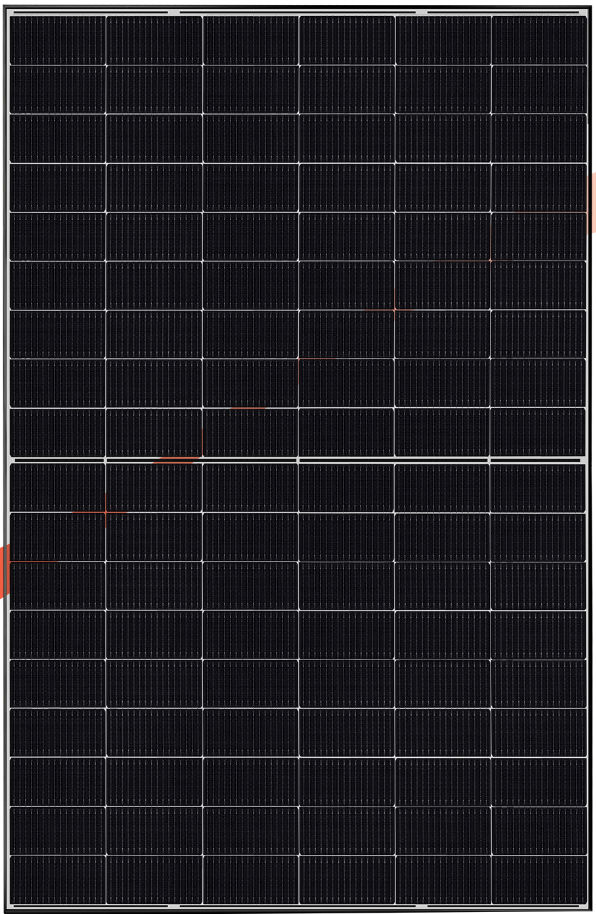Click the thin orange line beside left stripe
Viewport: 596px width, 914px height.
[33, 561]
